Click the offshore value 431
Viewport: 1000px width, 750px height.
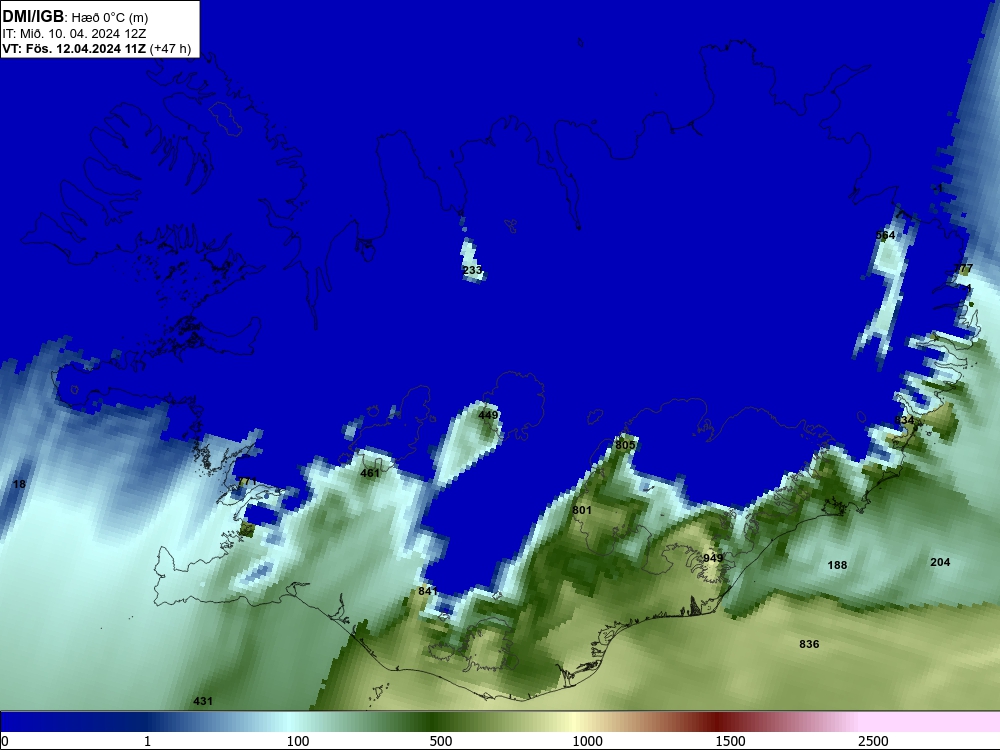pyautogui.click(x=203, y=700)
